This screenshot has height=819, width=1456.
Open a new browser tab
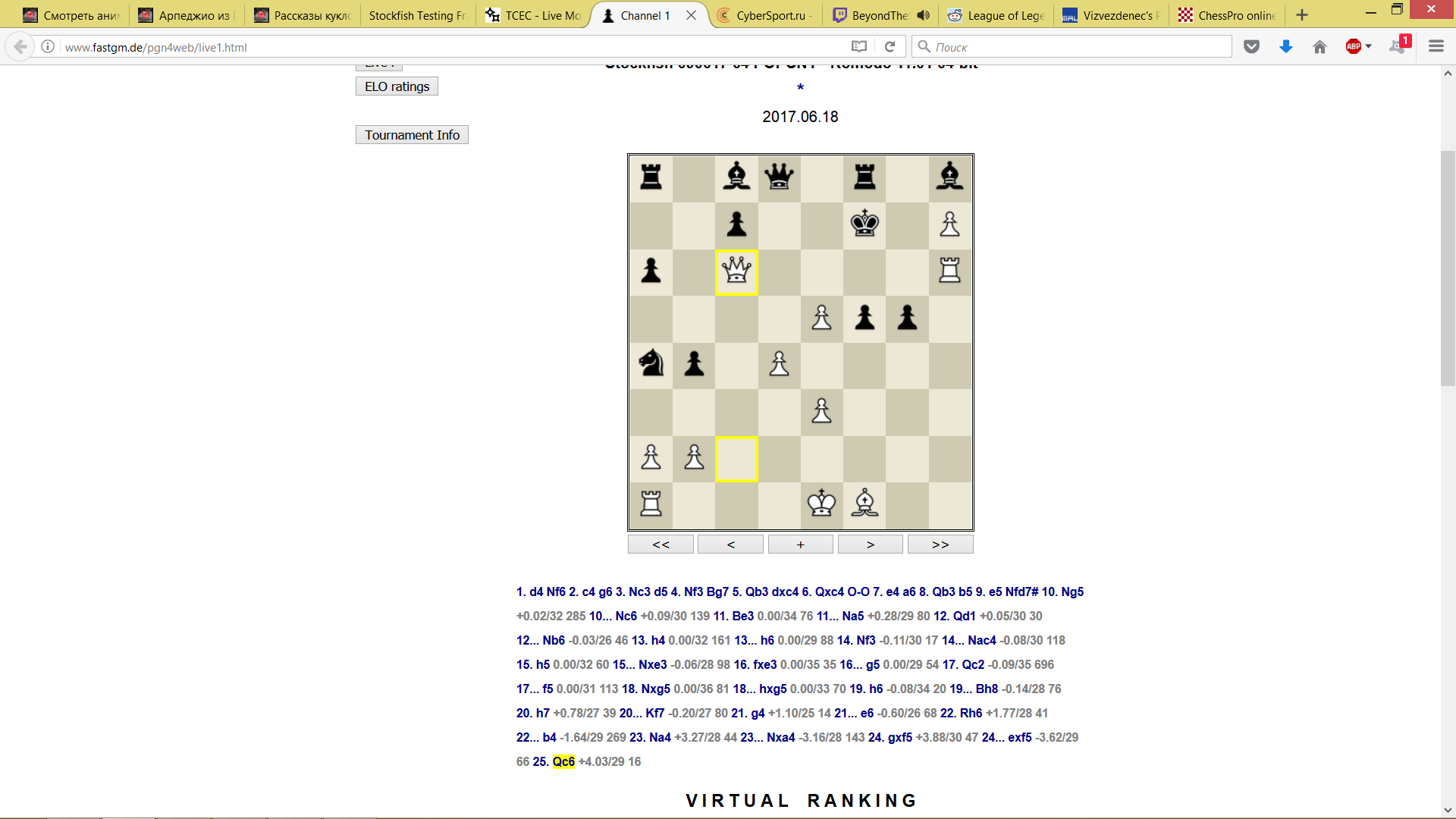(1302, 15)
